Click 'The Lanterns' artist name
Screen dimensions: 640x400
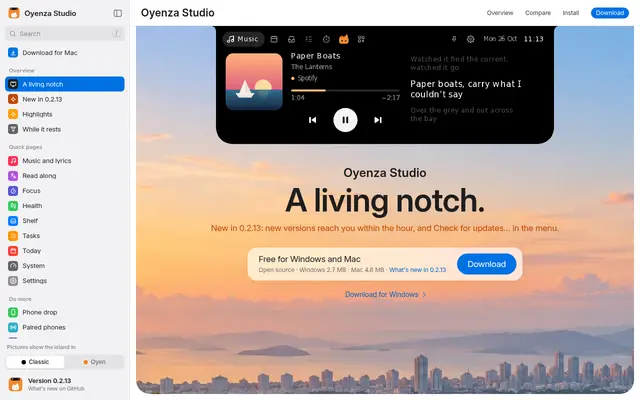point(311,67)
